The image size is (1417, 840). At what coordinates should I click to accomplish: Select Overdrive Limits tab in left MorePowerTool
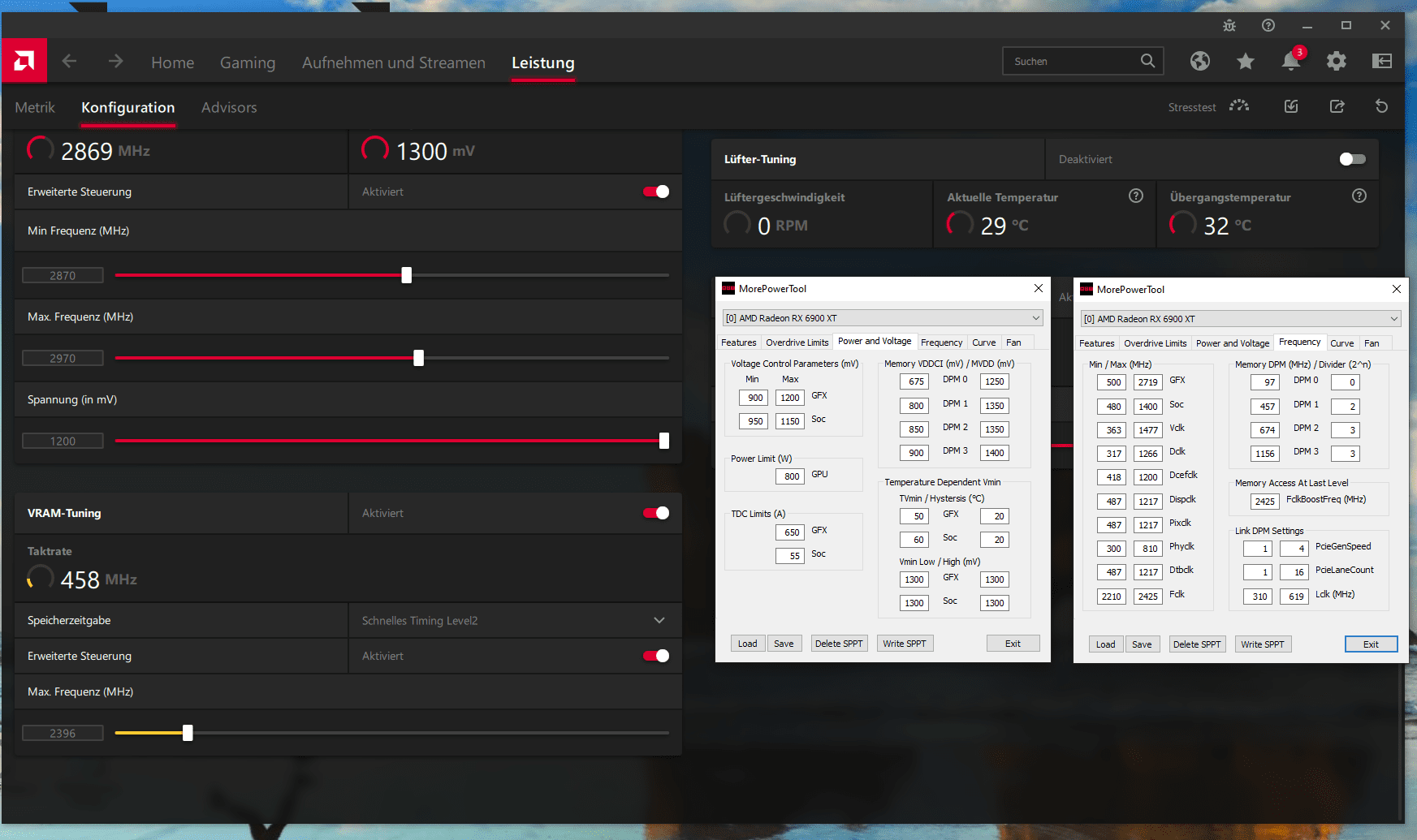coord(797,342)
